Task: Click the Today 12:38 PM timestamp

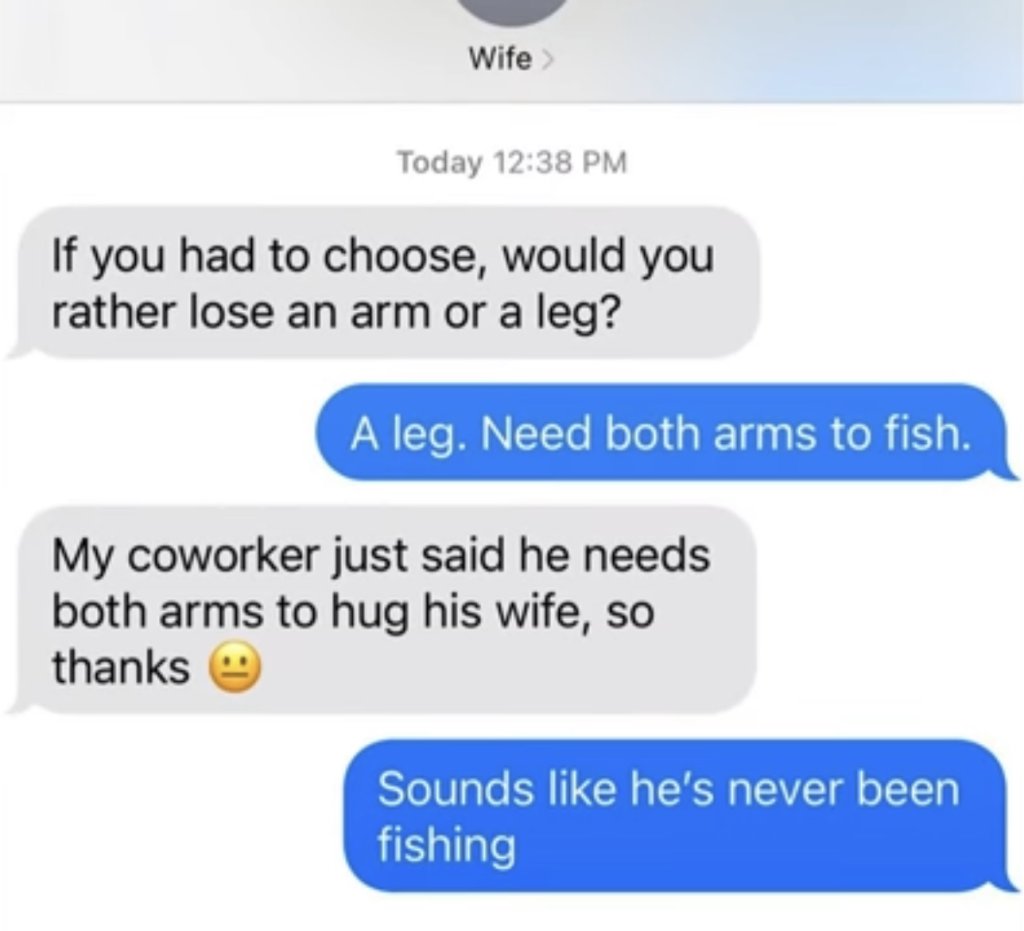Action: pos(513,162)
